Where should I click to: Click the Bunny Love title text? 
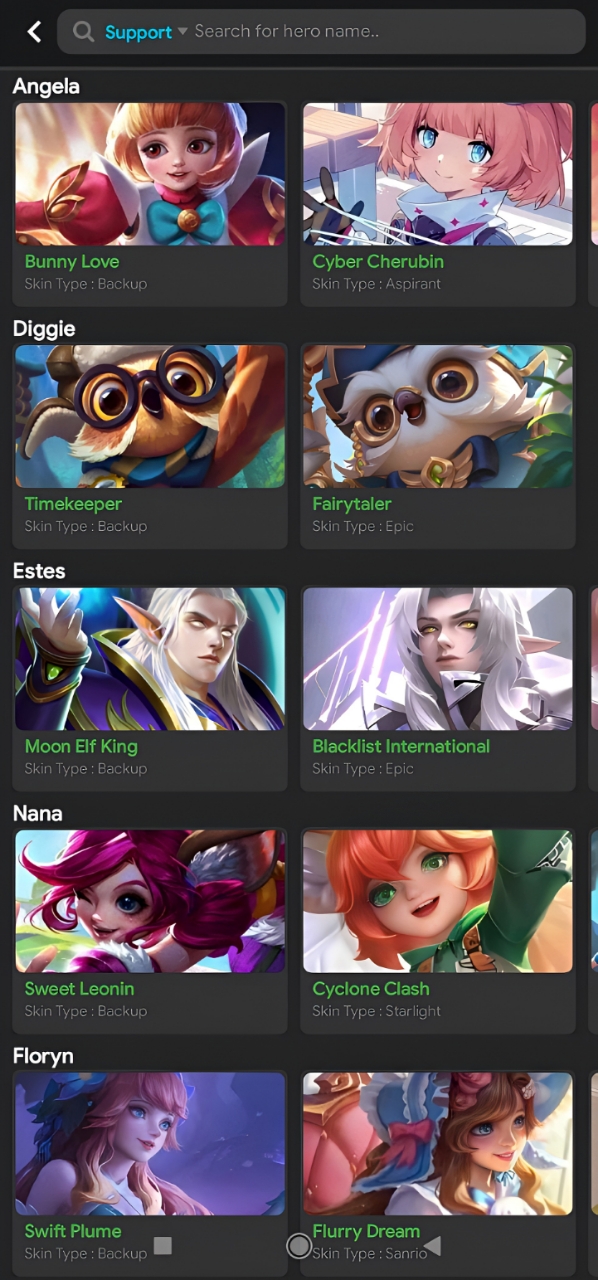click(x=72, y=262)
